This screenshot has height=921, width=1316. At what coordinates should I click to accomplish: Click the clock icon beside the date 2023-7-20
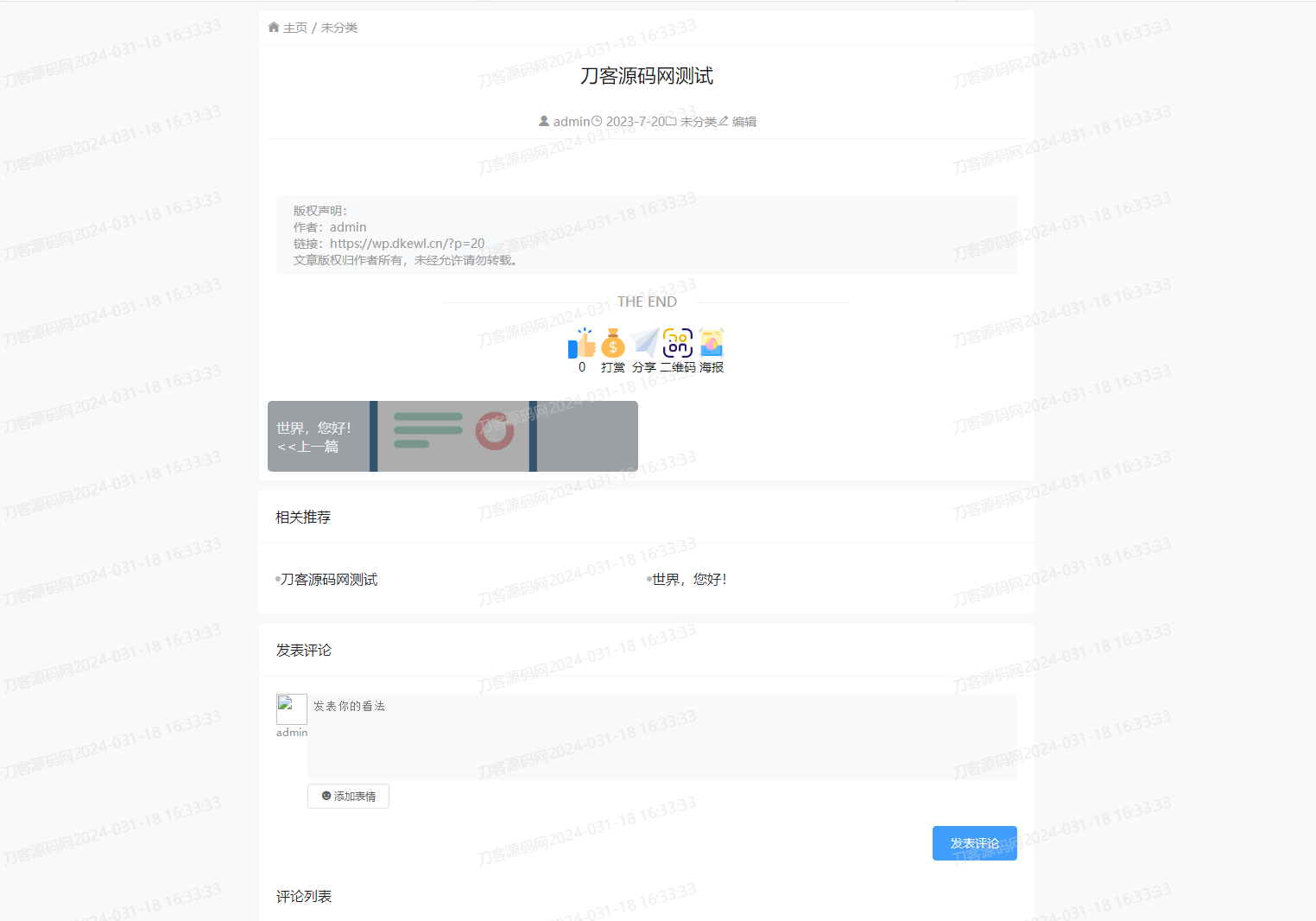point(597,120)
